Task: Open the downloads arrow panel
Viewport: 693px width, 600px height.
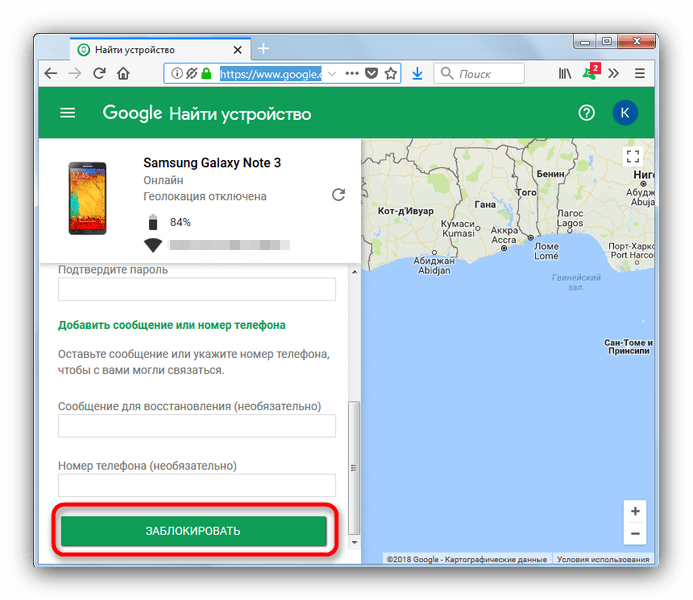Action: click(417, 73)
